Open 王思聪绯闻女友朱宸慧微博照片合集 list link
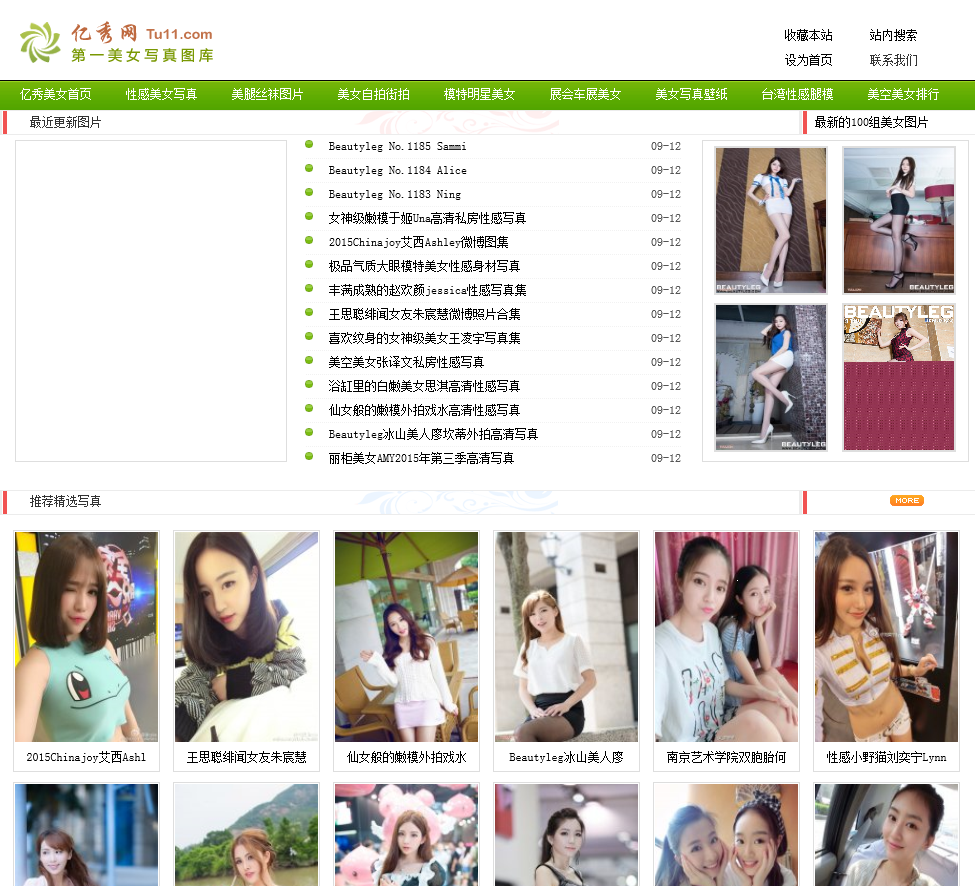The image size is (975, 886). [424, 315]
